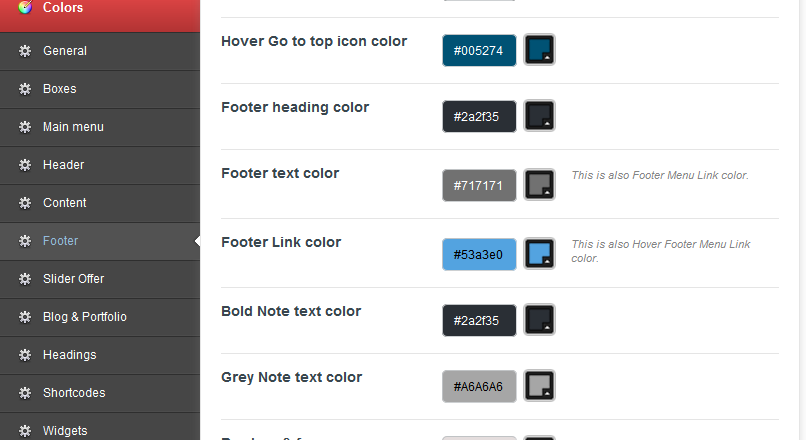Click the gear icon beside General

pyautogui.click(x=25, y=51)
